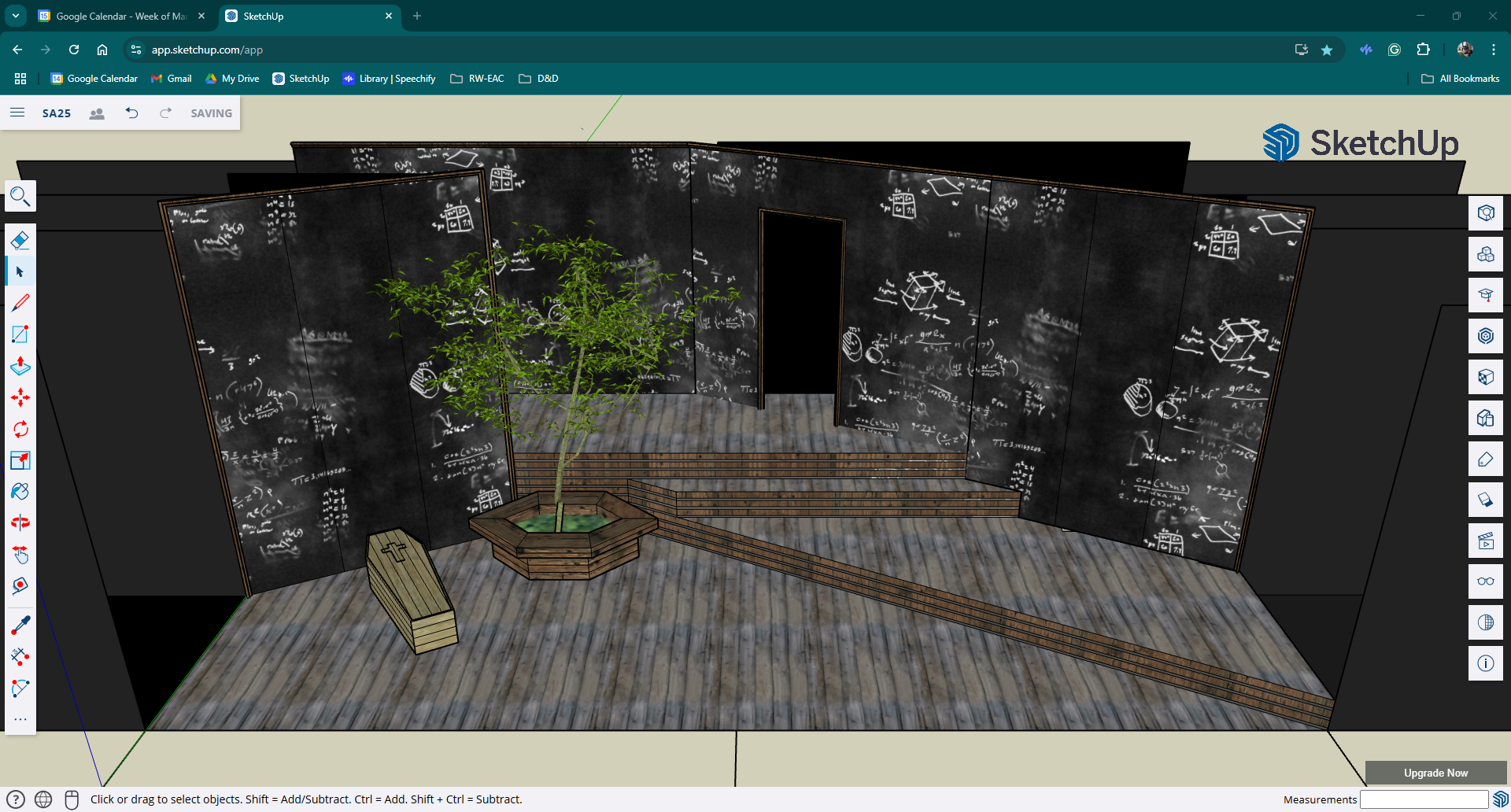This screenshot has width=1511, height=812.
Task: Select the Rotate tool
Action: (20, 429)
